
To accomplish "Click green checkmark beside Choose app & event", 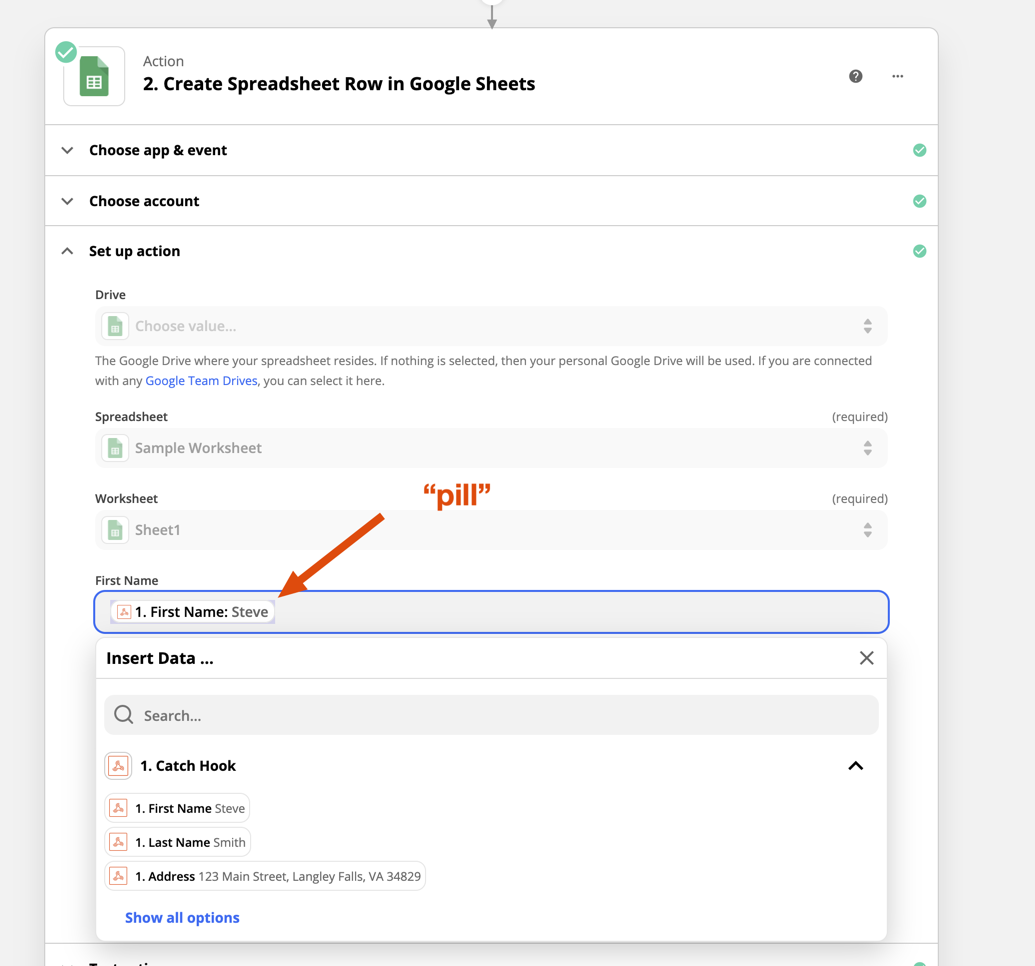I will pos(919,150).
